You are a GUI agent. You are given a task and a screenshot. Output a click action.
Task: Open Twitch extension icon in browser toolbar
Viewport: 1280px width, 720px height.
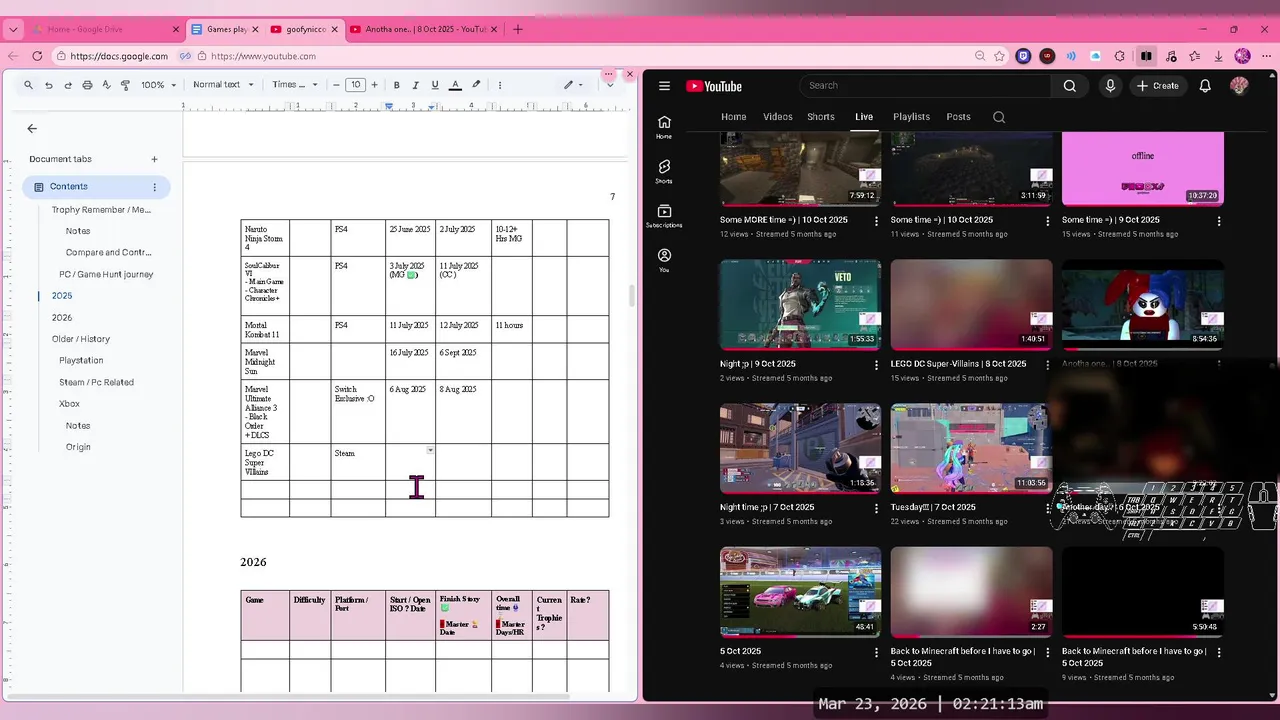tap(1023, 56)
